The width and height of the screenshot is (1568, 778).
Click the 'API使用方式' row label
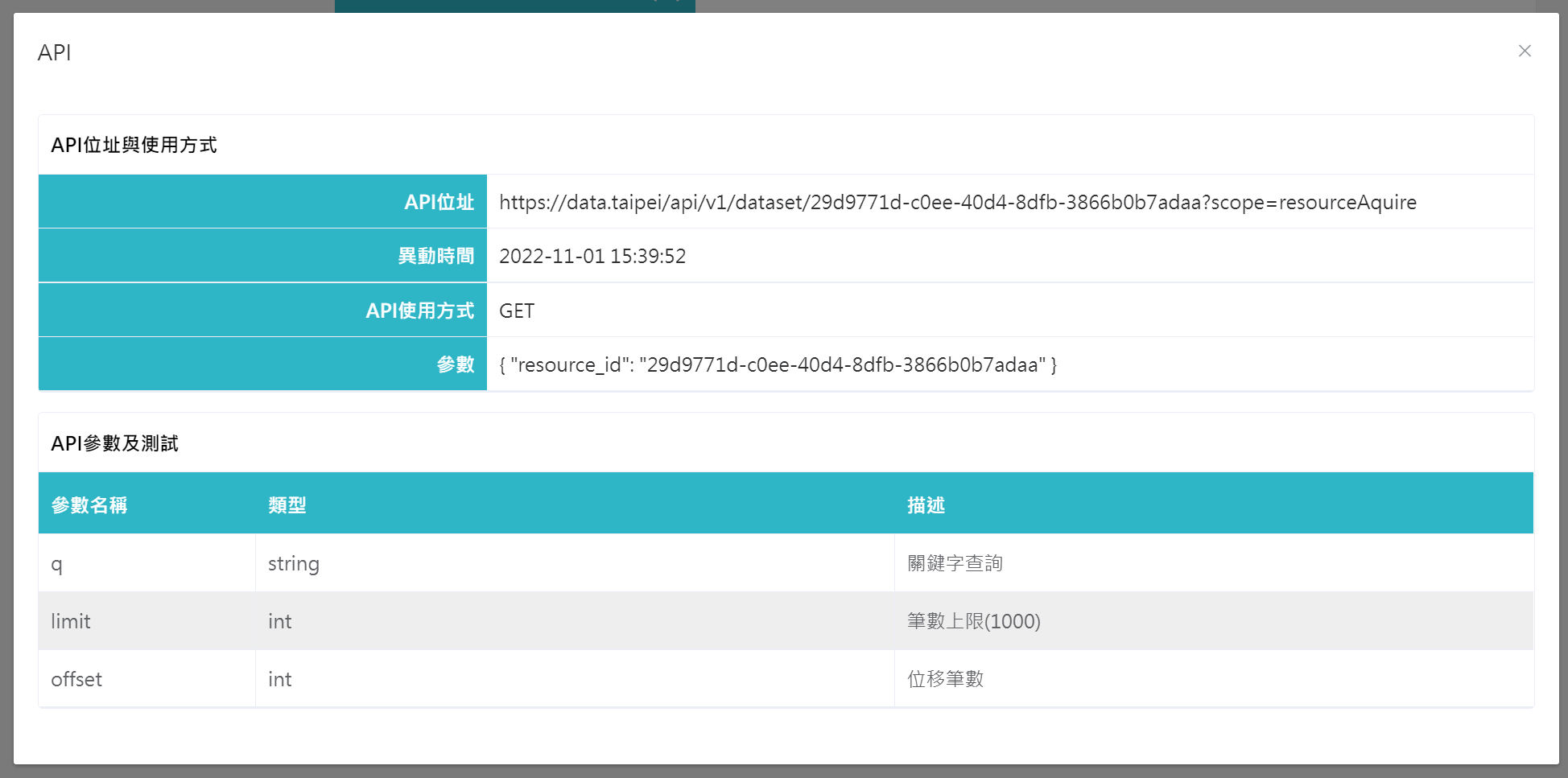tap(420, 311)
